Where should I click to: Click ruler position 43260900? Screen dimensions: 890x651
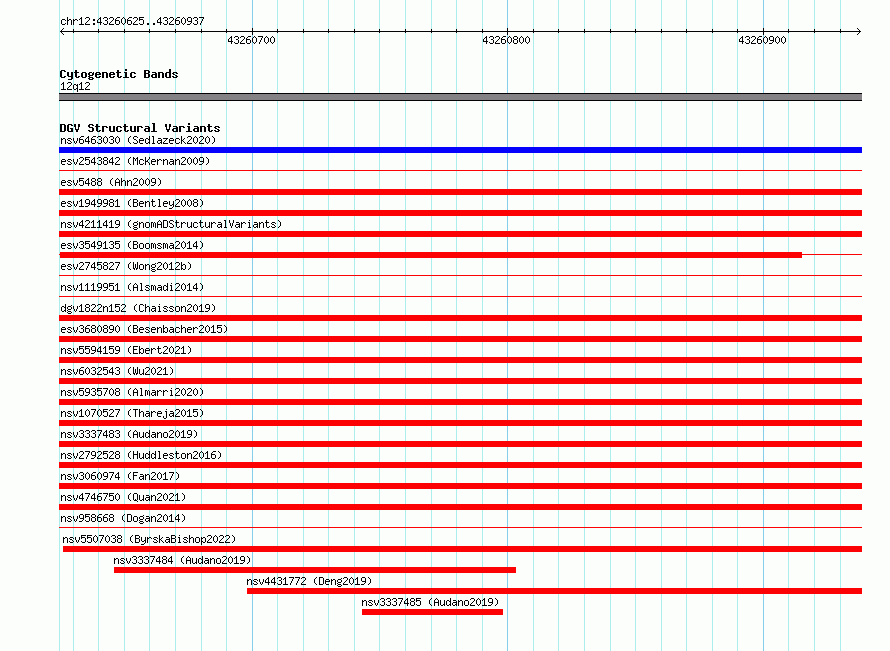coord(762,40)
